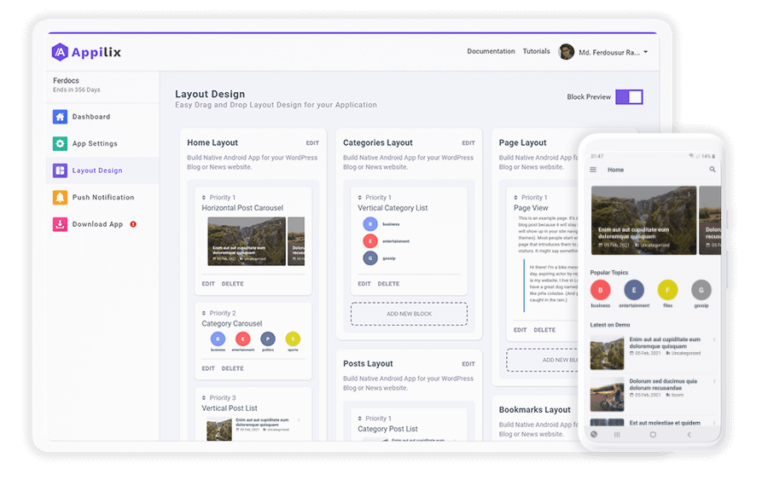Toggle the Block Preview switch
The image size is (768, 480).
point(629,97)
